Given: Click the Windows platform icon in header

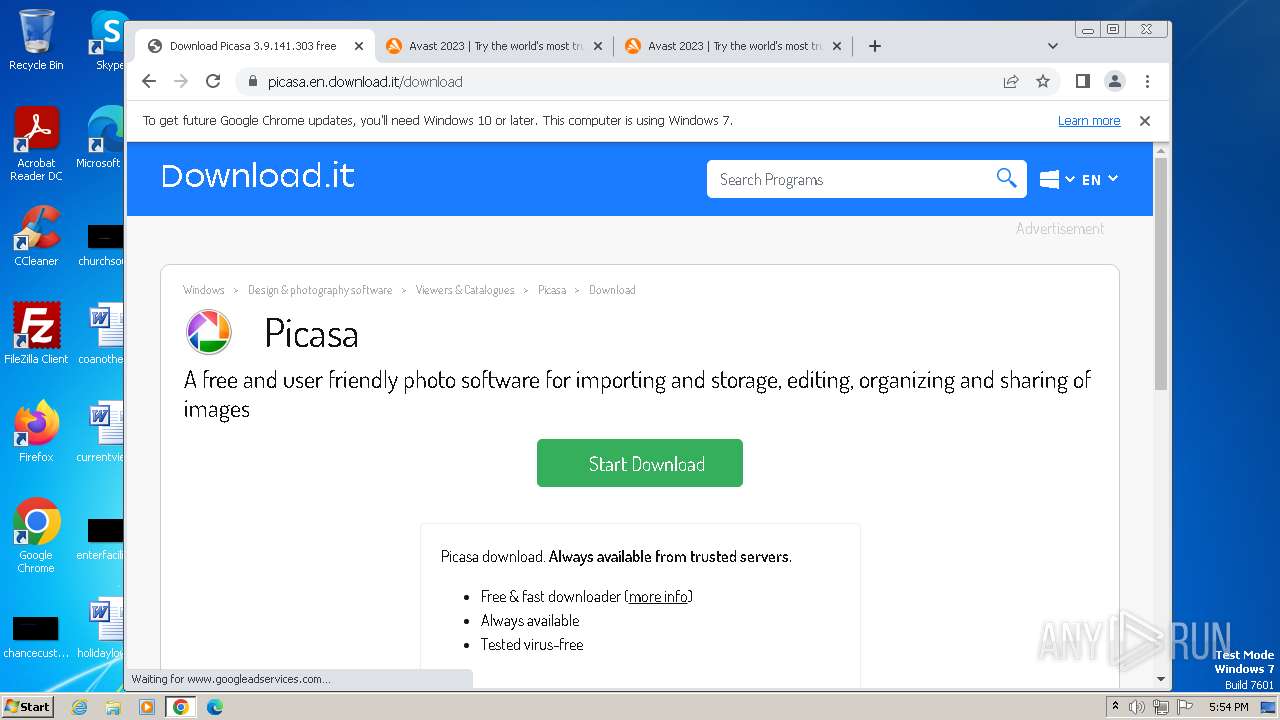Looking at the screenshot, I should (1049, 179).
